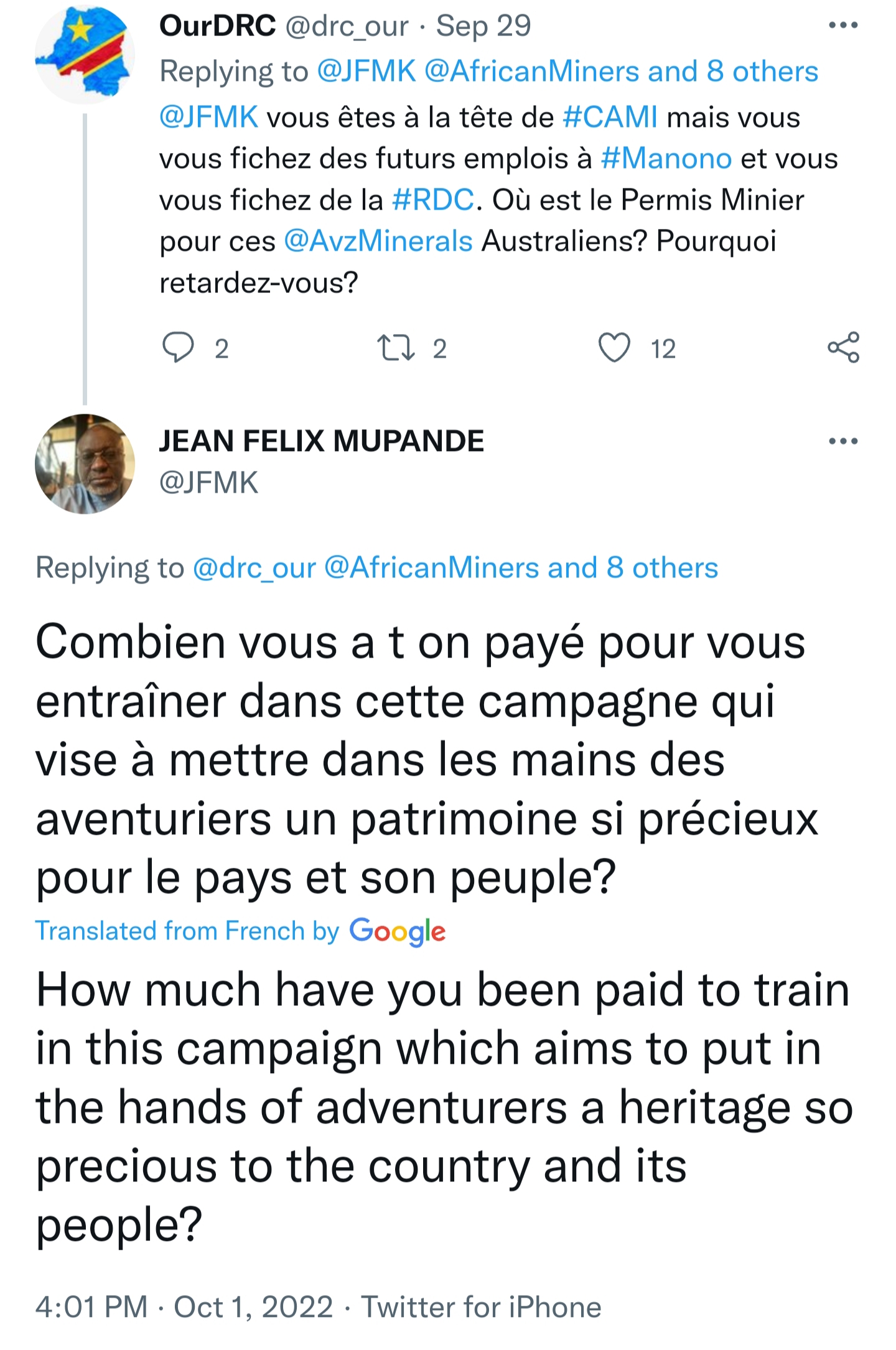Open the @AvzMinerals mention
Image resolution: width=896 pixels, height=1350 pixels.
pyautogui.click(x=378, y=241)
